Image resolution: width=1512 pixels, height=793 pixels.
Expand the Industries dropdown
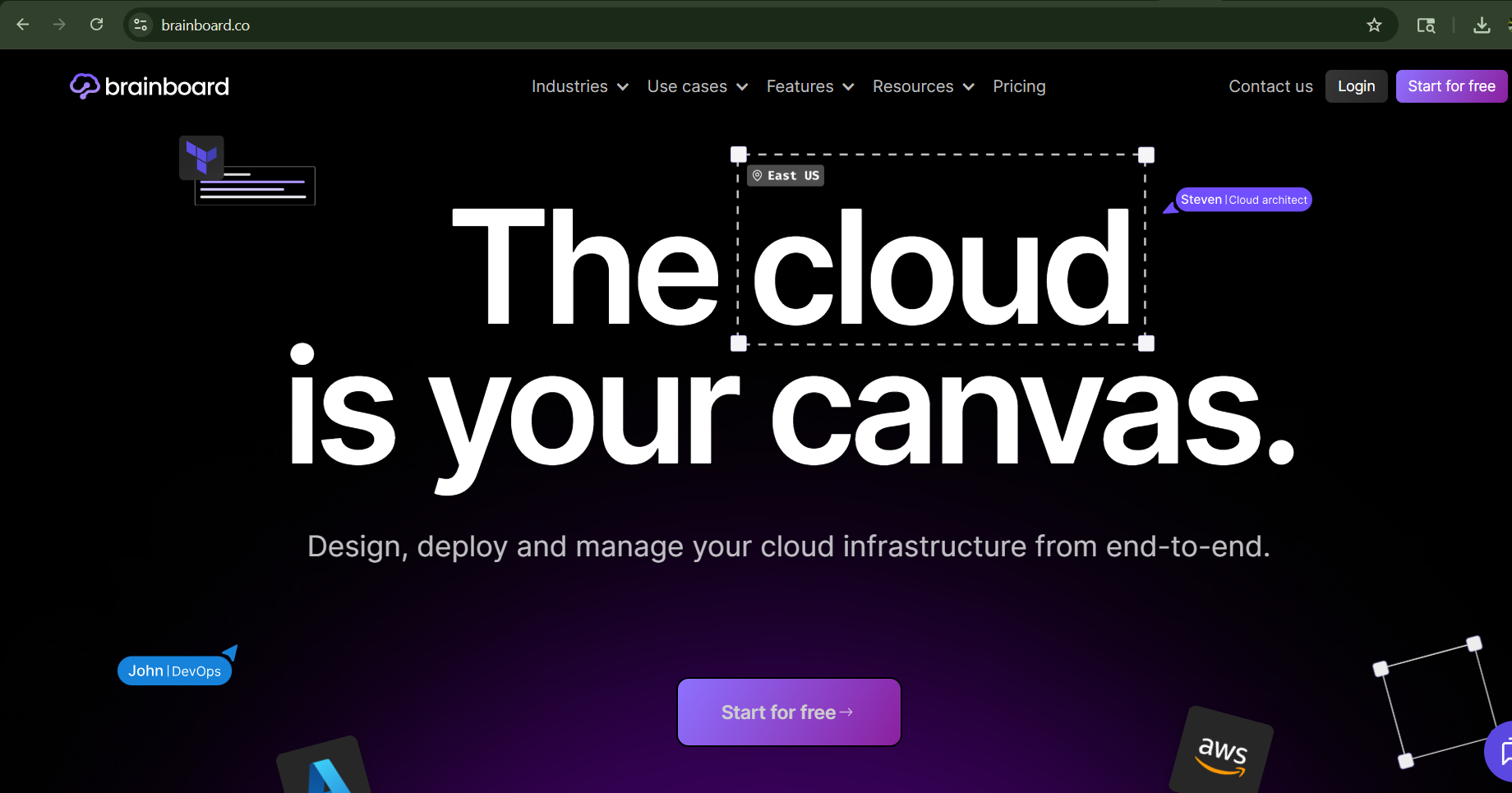570,85
